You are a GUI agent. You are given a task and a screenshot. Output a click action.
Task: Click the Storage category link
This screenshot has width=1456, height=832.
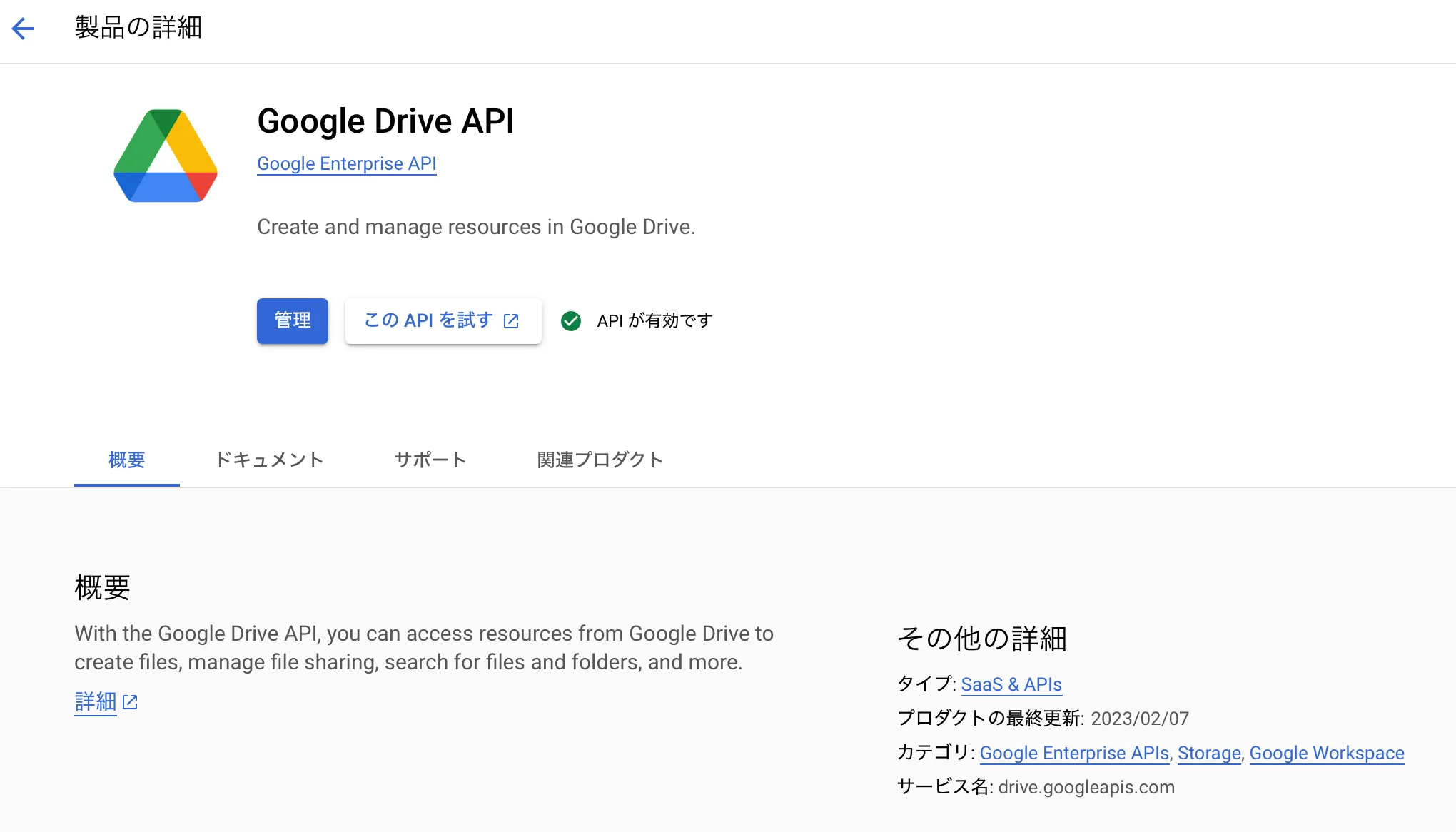[1209, 753]
